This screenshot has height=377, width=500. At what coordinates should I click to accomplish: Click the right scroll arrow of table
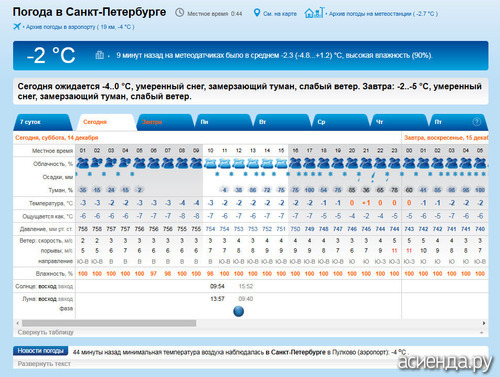484,323
